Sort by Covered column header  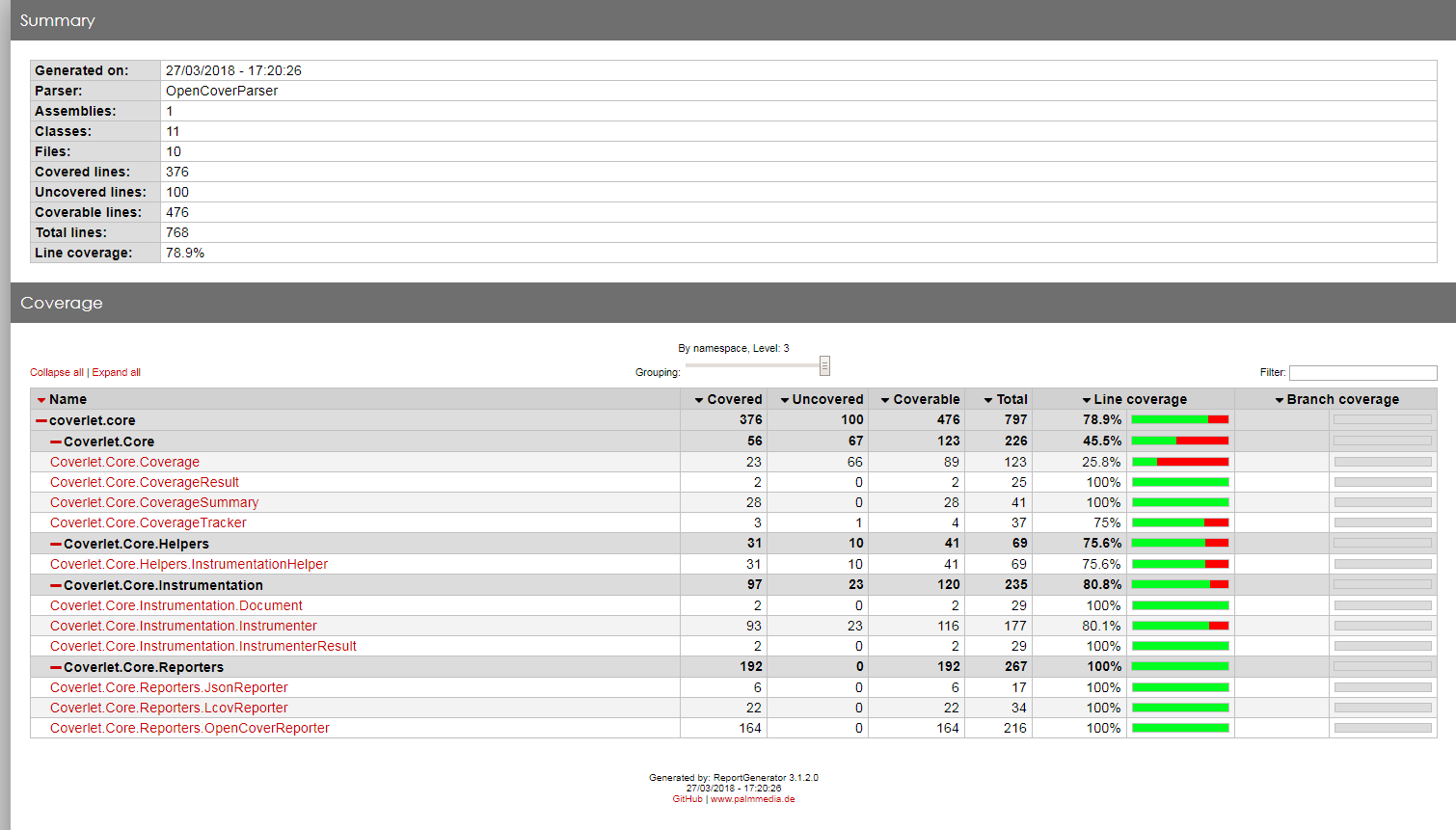coord(728,399)
